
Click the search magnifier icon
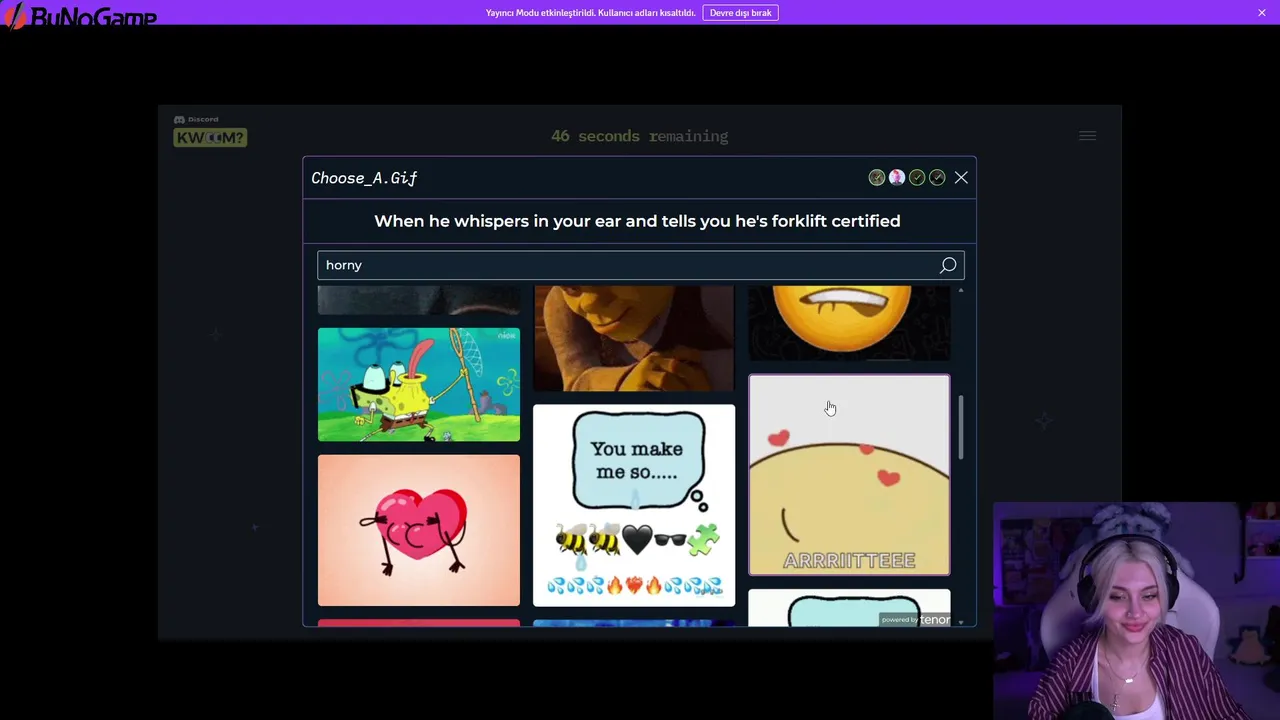[x=948, y=265]
